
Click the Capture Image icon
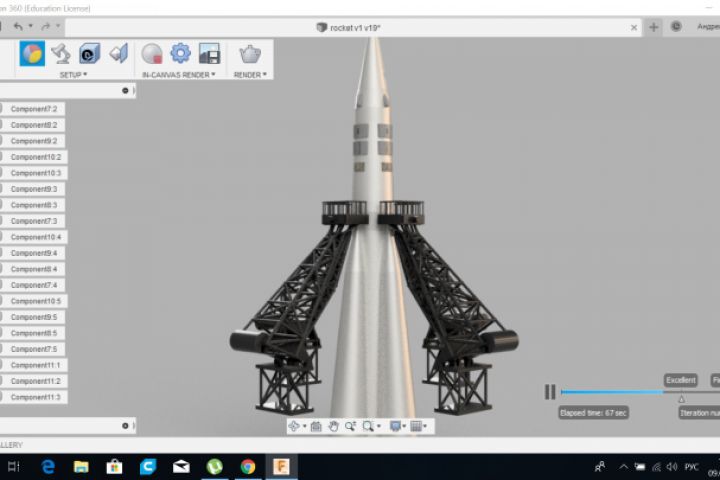[209, 53]
